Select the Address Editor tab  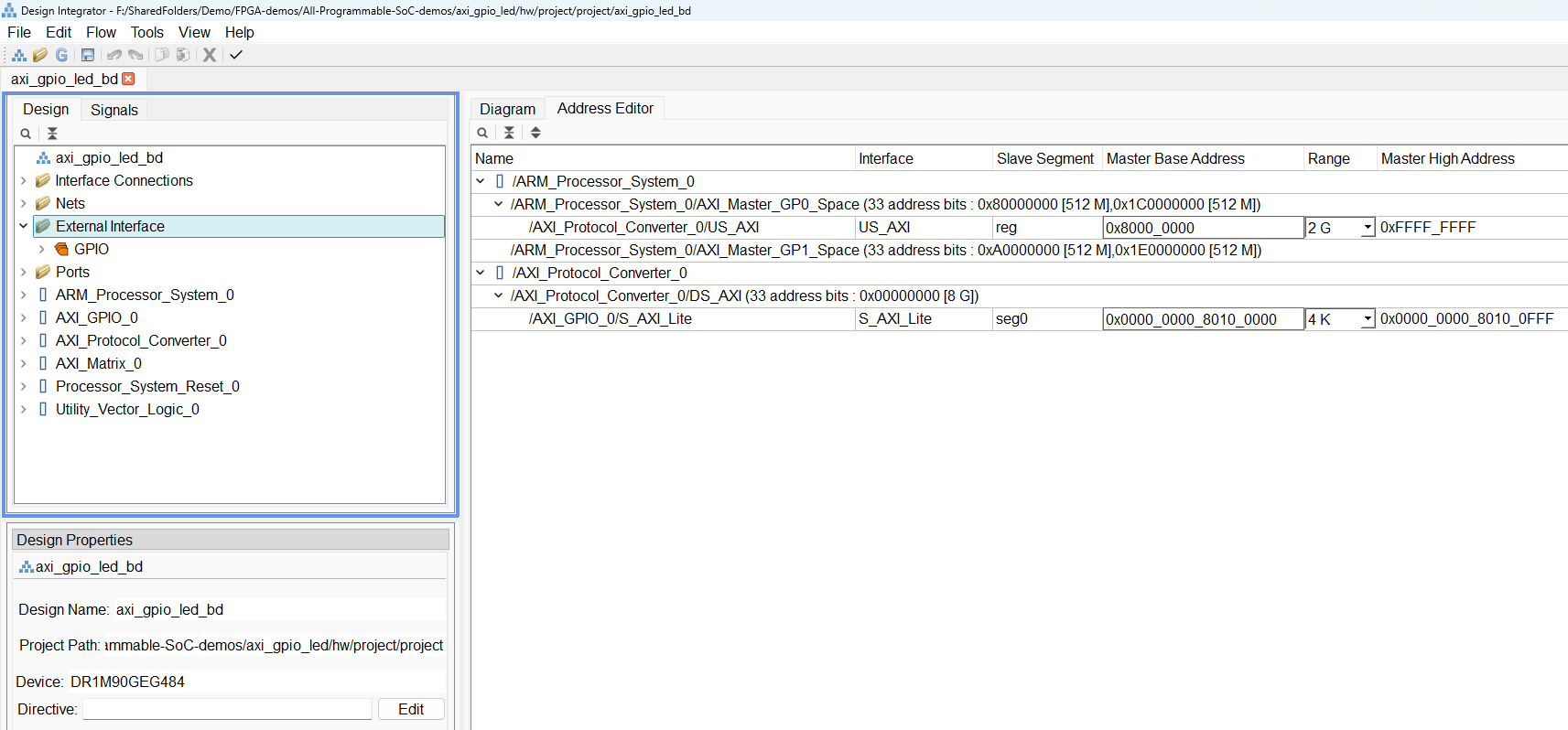point(605,108)
